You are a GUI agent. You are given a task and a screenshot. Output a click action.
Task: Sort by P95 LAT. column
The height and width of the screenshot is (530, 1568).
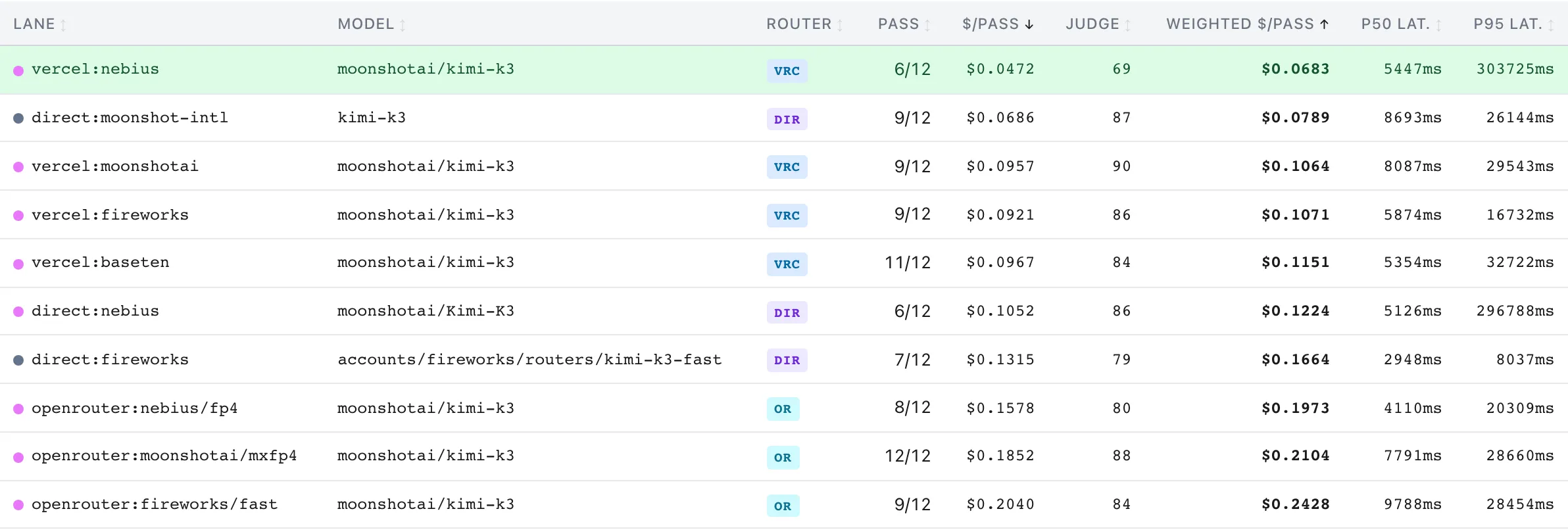point(1513,24)
